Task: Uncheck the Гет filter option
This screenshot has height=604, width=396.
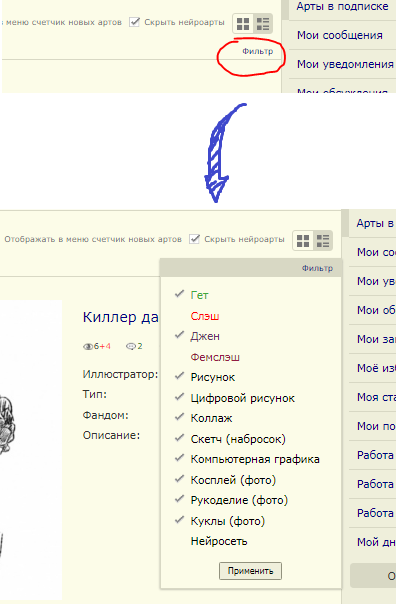Action: click(x=199, y=295)
